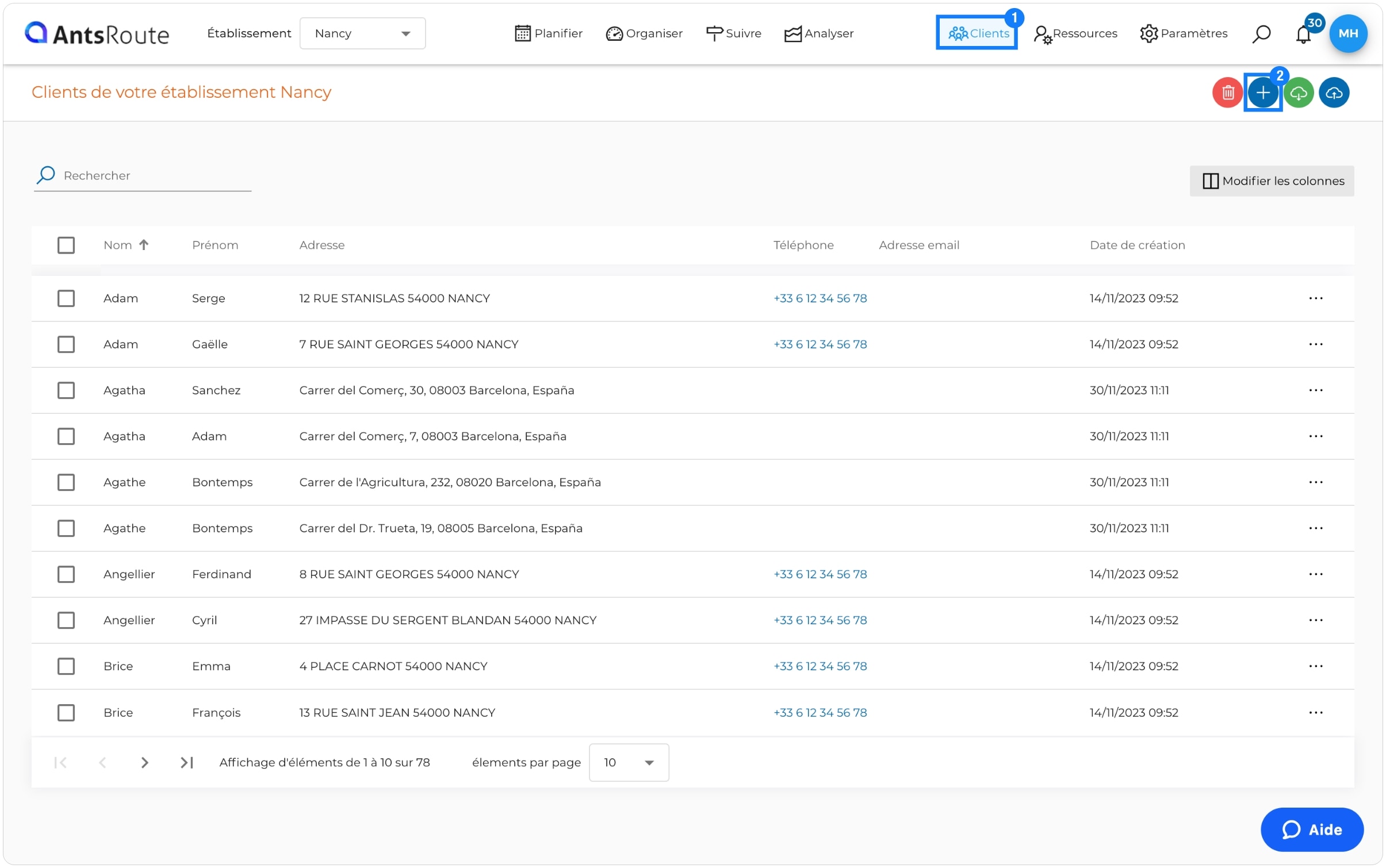This screenshot has height=868, width=1386.
Task: Click Modifier les colonnes button
Action: click(1272, 181)
